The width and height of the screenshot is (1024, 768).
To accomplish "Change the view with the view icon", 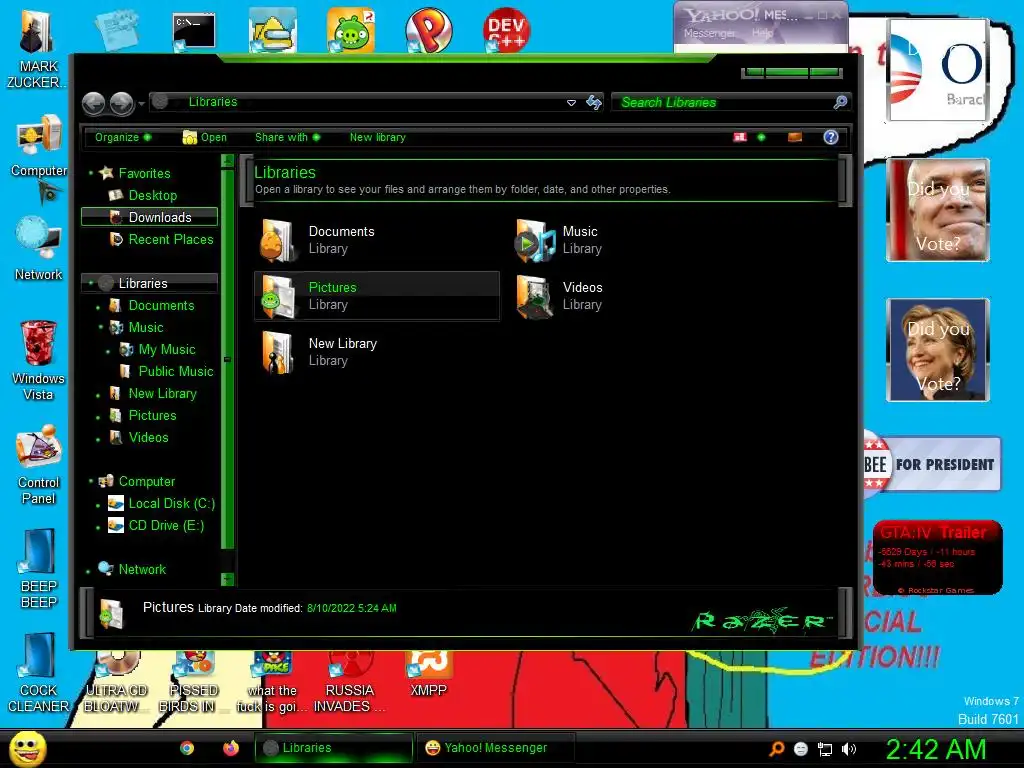I will click(740, 137).
